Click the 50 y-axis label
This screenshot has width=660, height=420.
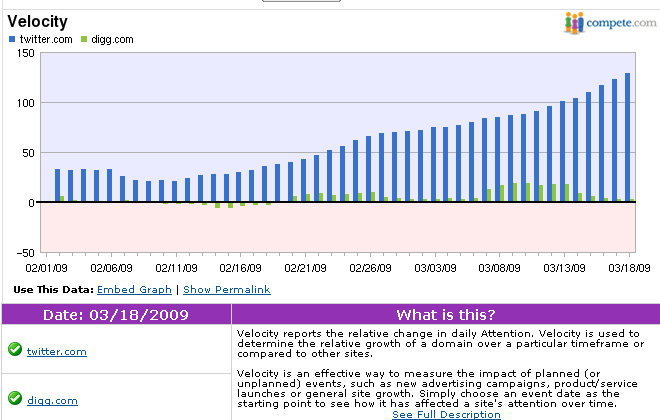pos(28,153)
